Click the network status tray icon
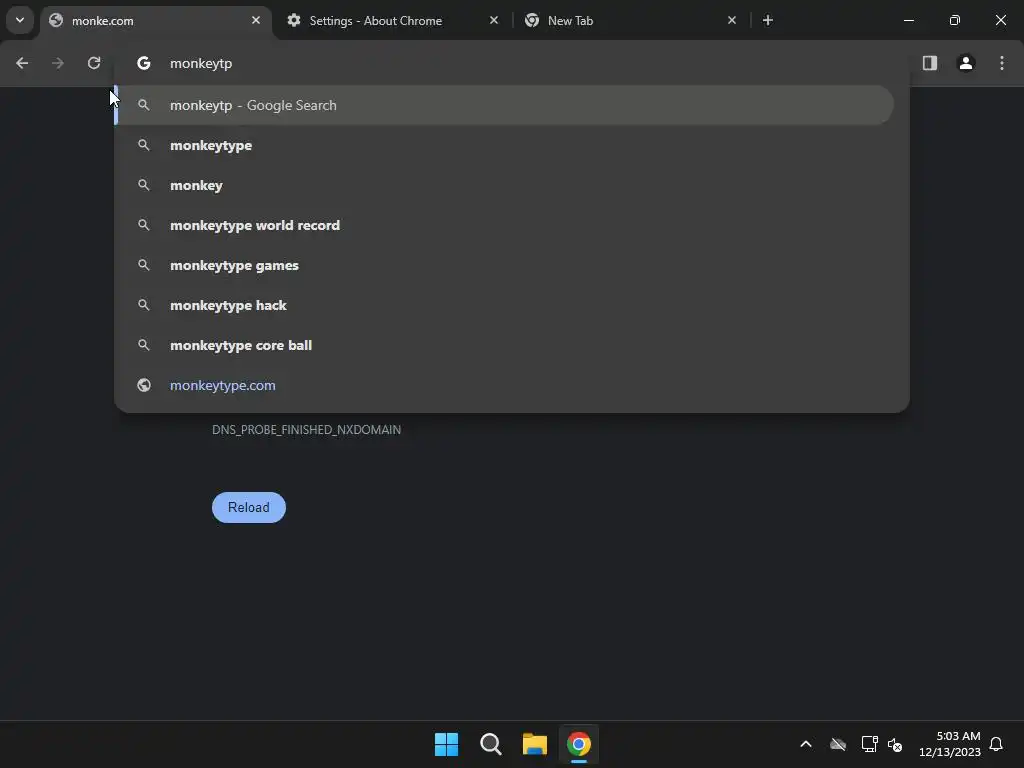Image resolution: width=1024 pixels, height=768 pixels. click(x=869, y=744)
